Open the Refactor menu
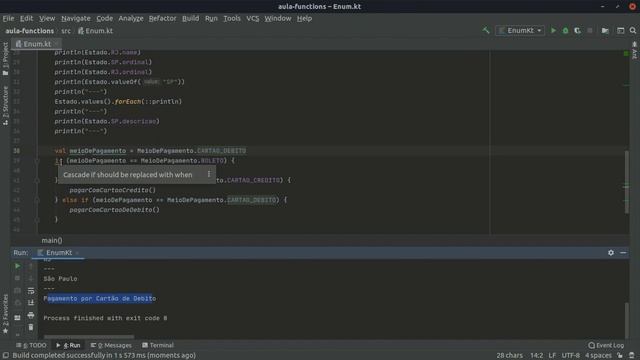Screen dimensions: 640x360 point(162,18)
